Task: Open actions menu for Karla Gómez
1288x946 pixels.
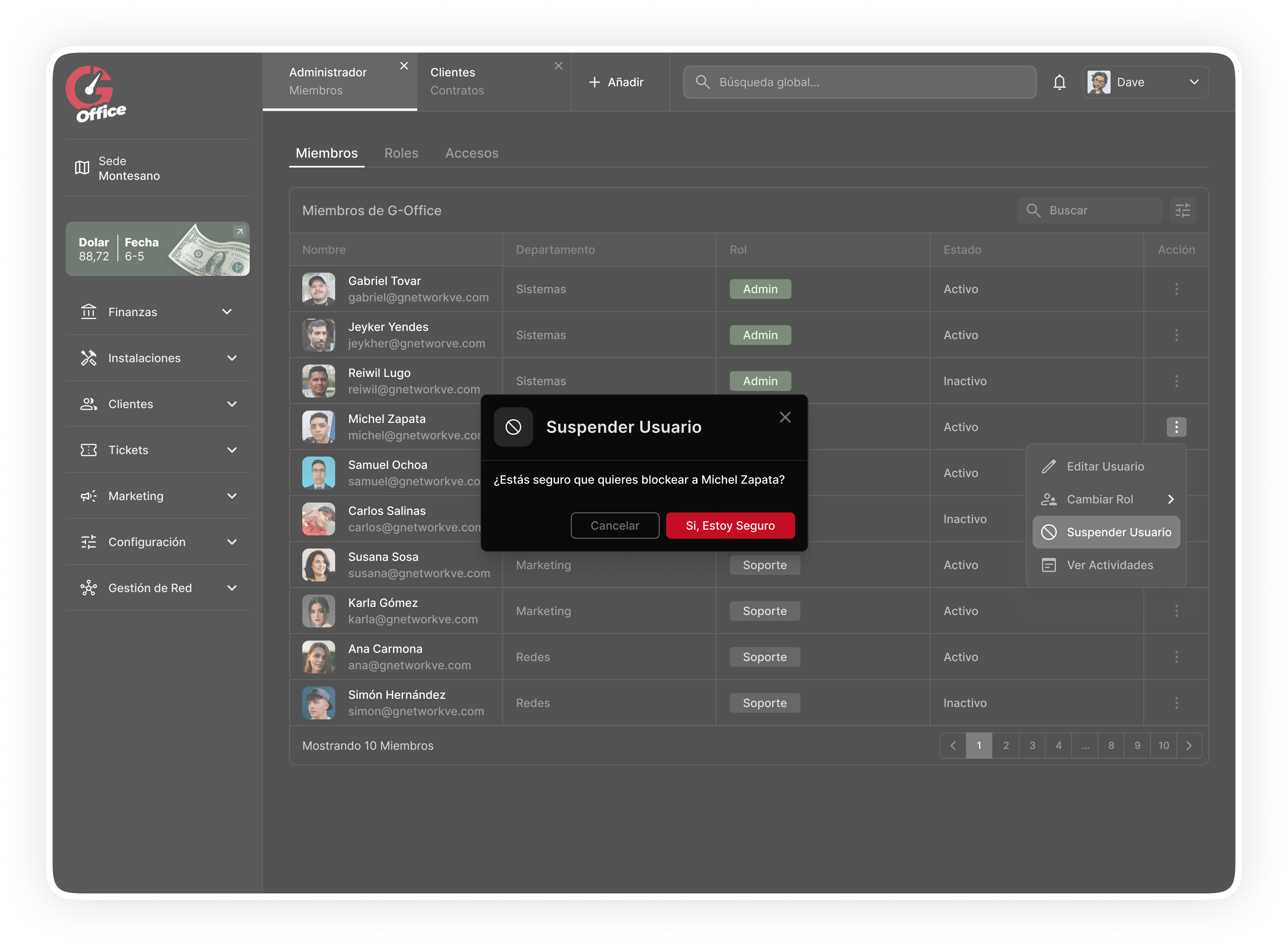Action: pos(1176,611)
